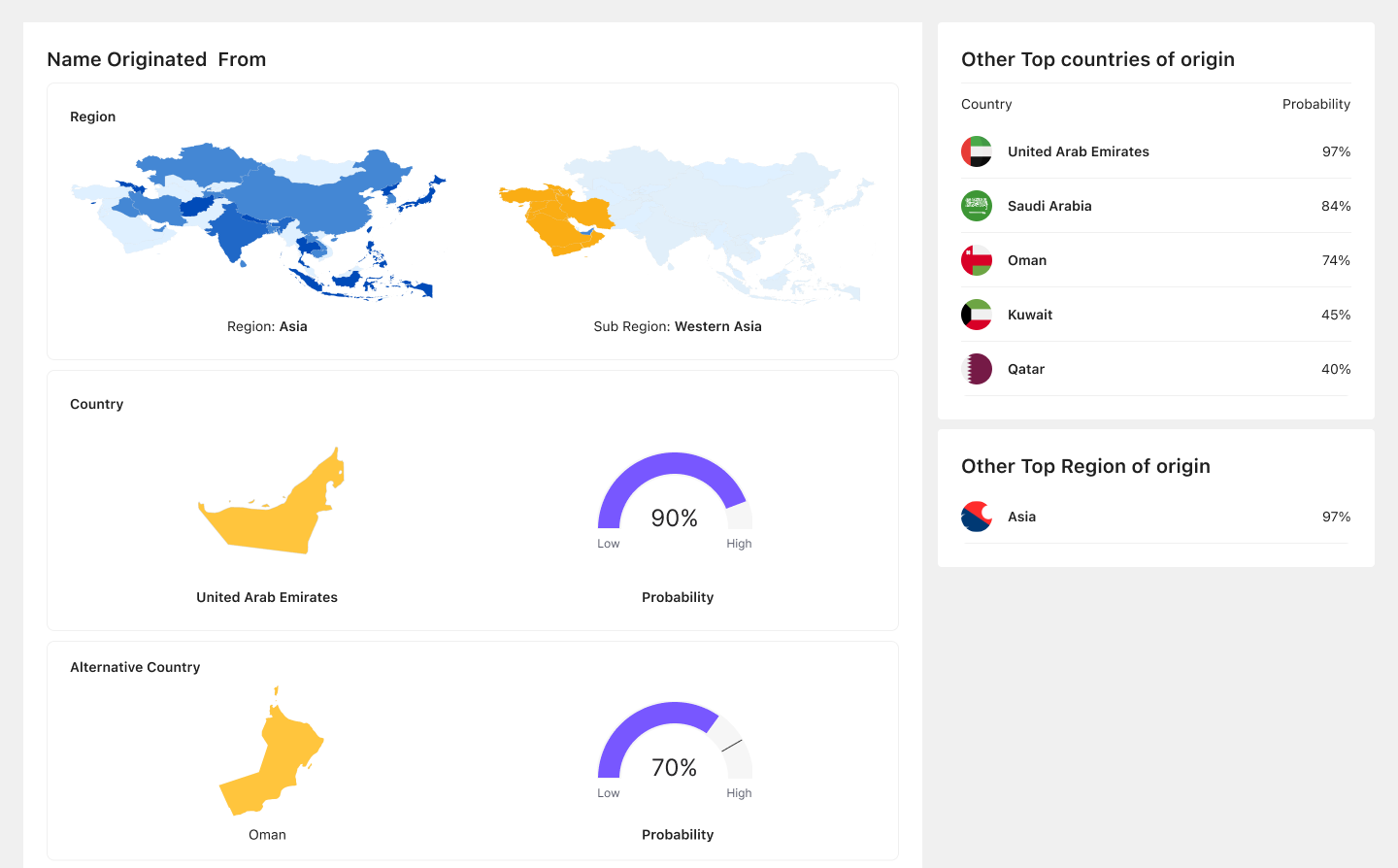Click the blue Asia region map

(259, 221)
